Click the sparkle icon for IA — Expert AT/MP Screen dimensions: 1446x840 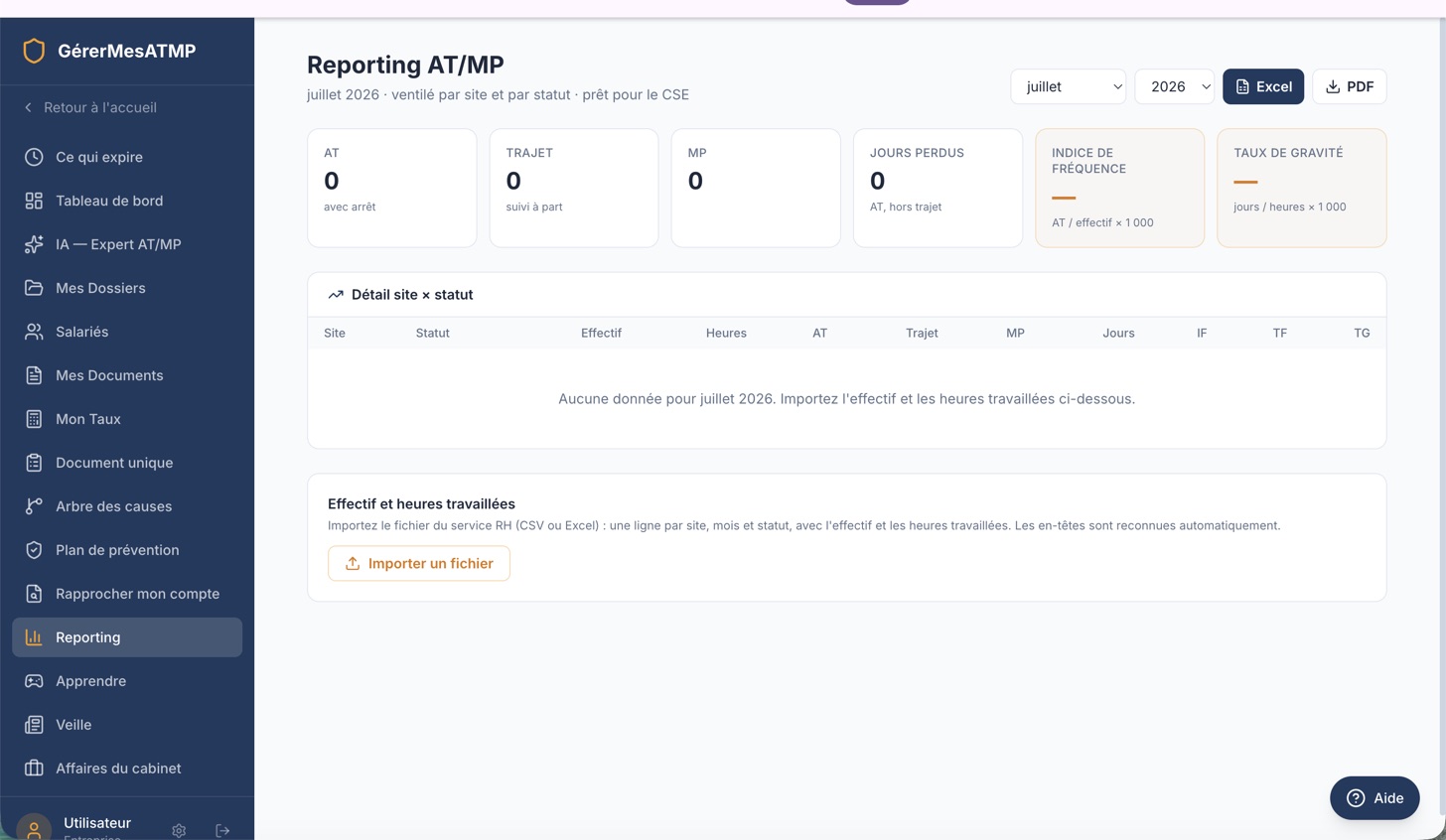34,244
